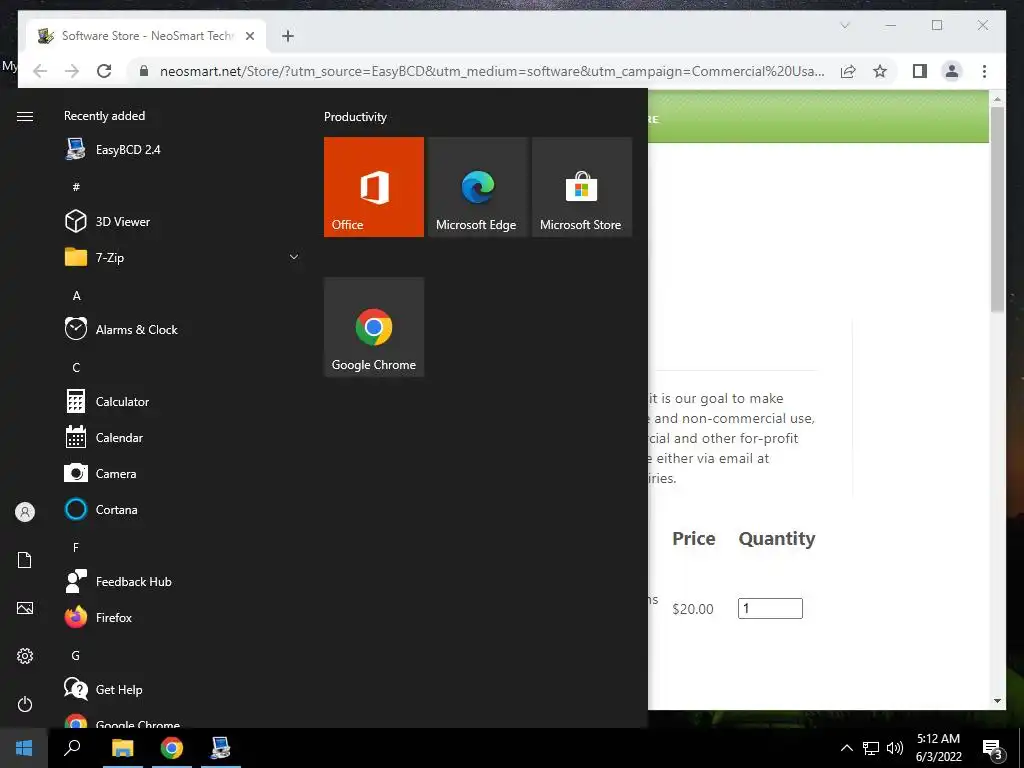Toggle Chrome side panel
This screenshot has height=768, width=1024.
coord(920,71)
